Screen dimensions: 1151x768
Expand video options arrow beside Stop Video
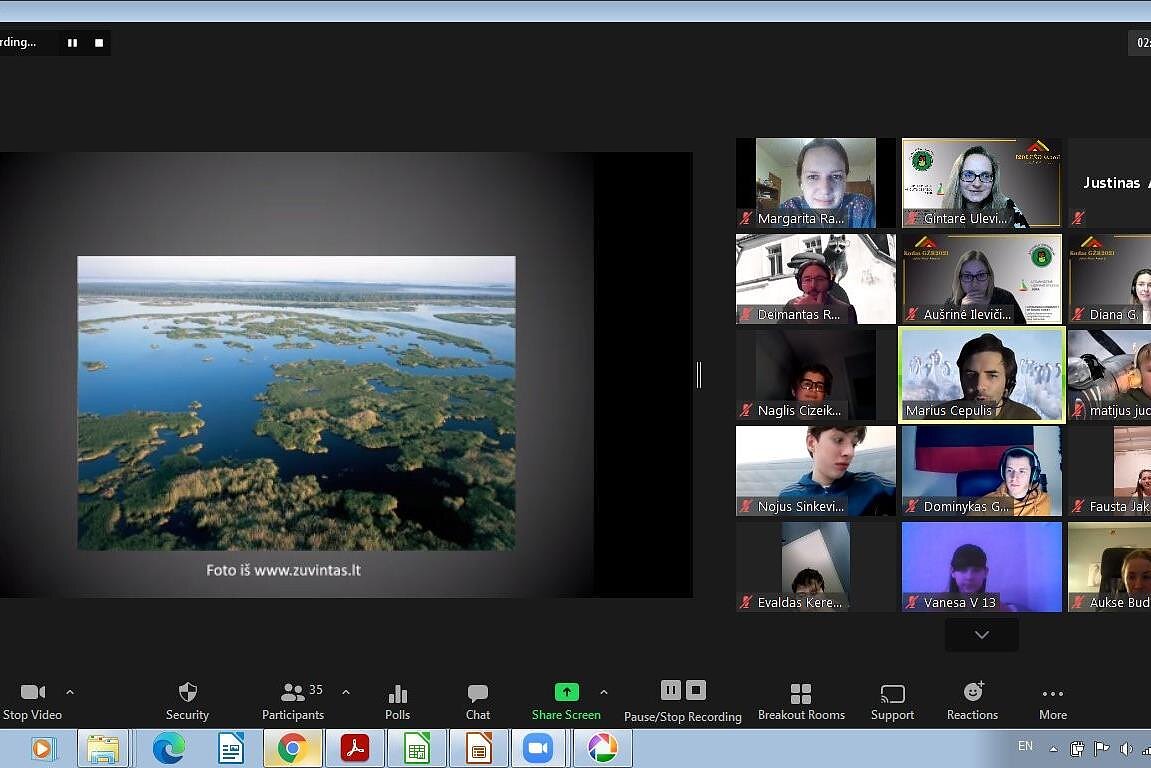70,692
